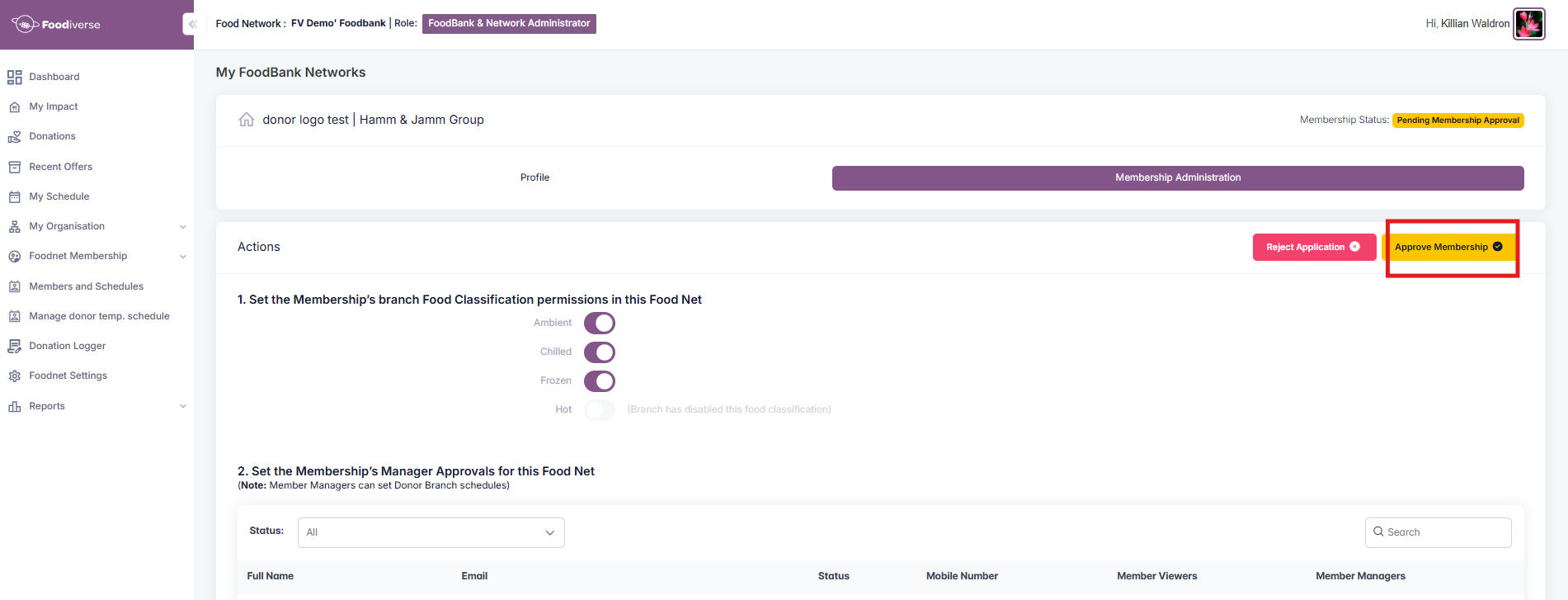Open Donations via its sidebar icon

pos(14,136)
